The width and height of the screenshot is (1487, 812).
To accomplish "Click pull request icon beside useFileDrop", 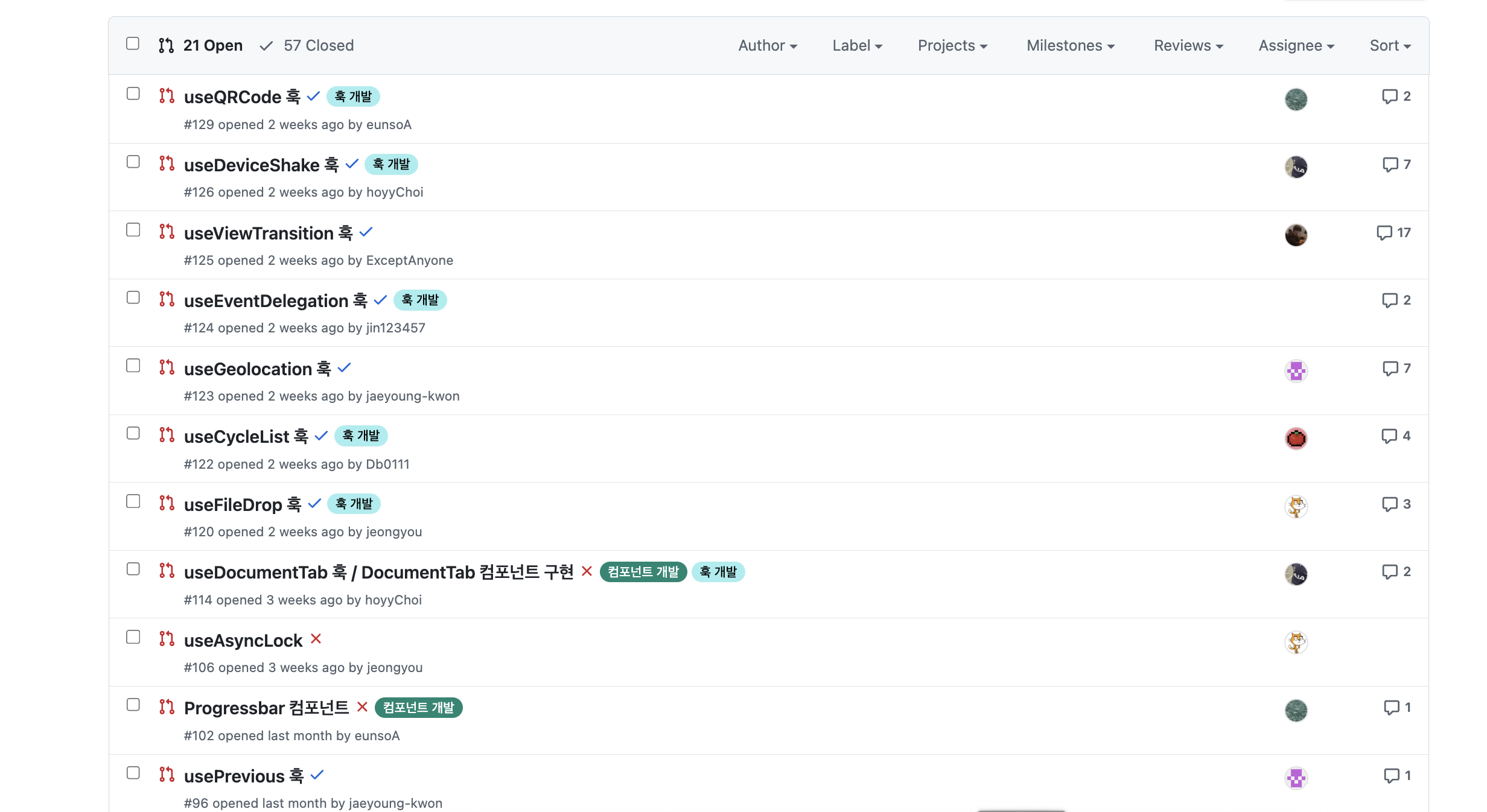I will point(167,503).
